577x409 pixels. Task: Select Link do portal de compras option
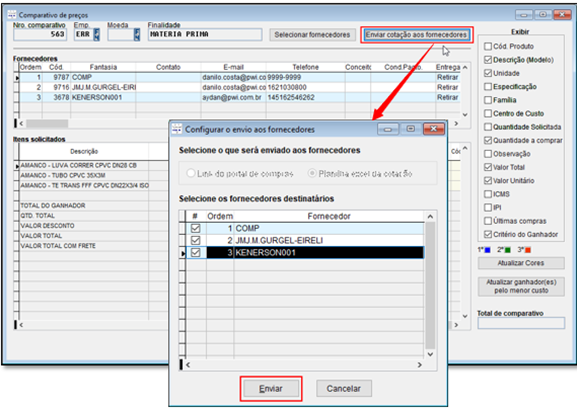point(190,173)
